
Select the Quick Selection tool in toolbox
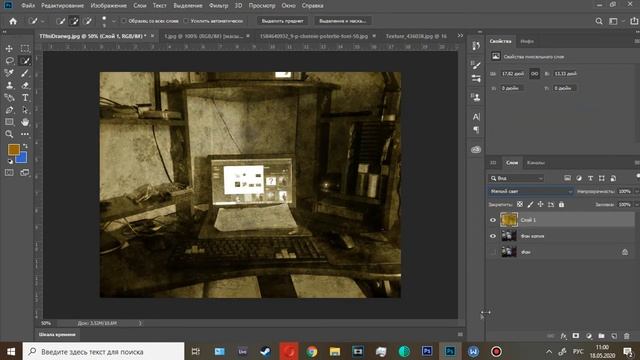pyautogui.click(x=25, y=61)
